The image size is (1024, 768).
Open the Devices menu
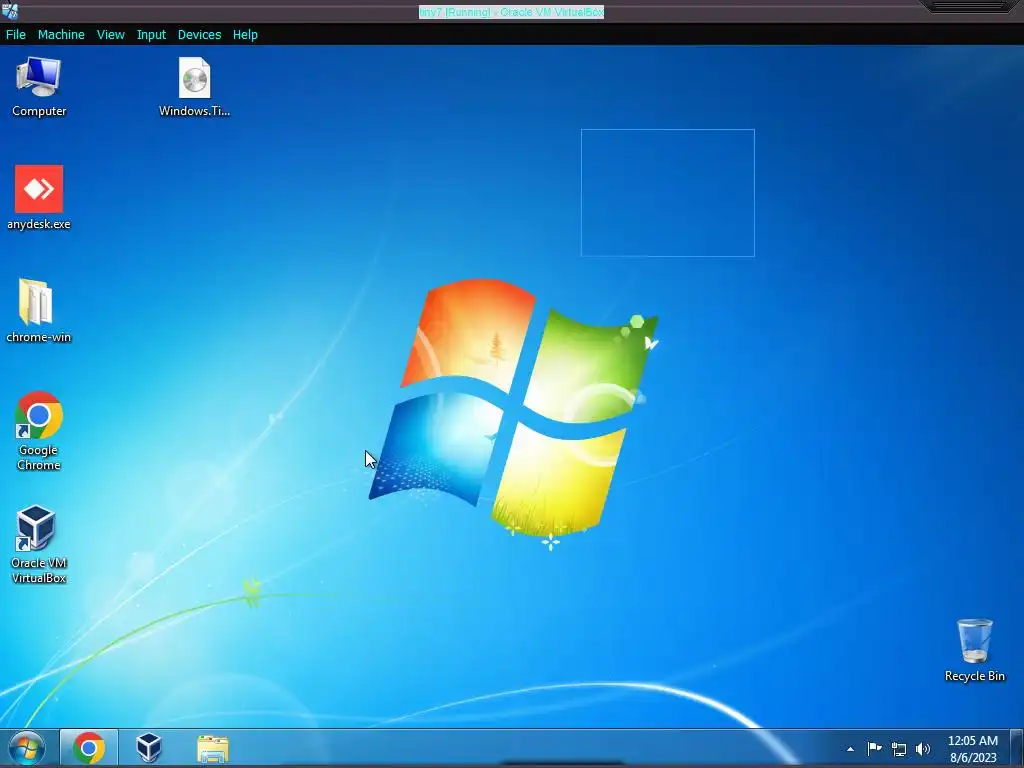(199, 35)
